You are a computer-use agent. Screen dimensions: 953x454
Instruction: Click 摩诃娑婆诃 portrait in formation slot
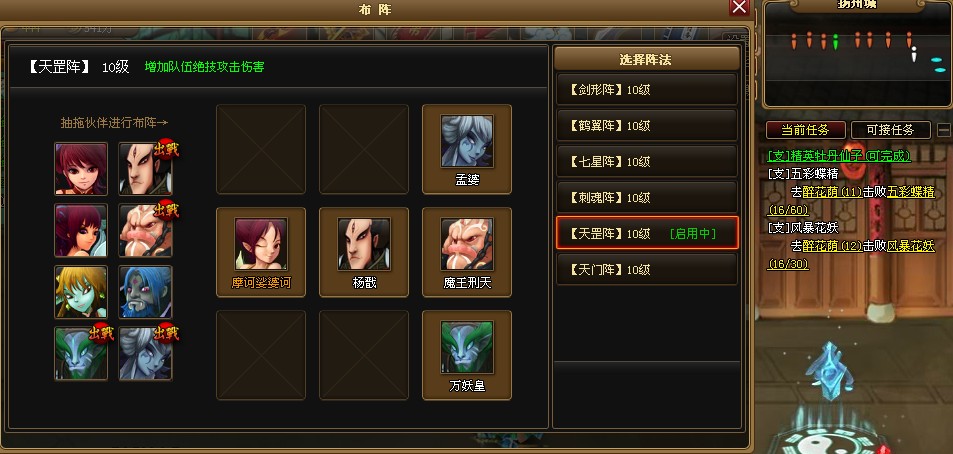coord(261,244)
